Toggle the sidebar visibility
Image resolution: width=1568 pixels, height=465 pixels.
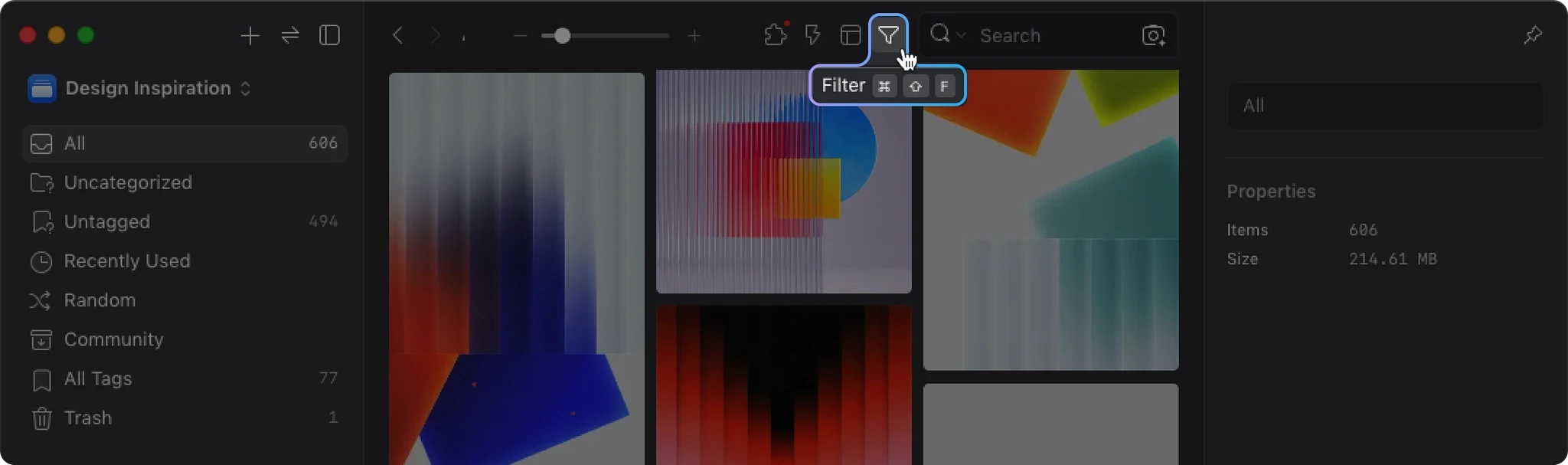pyautogui.click(x=329, y=35)
